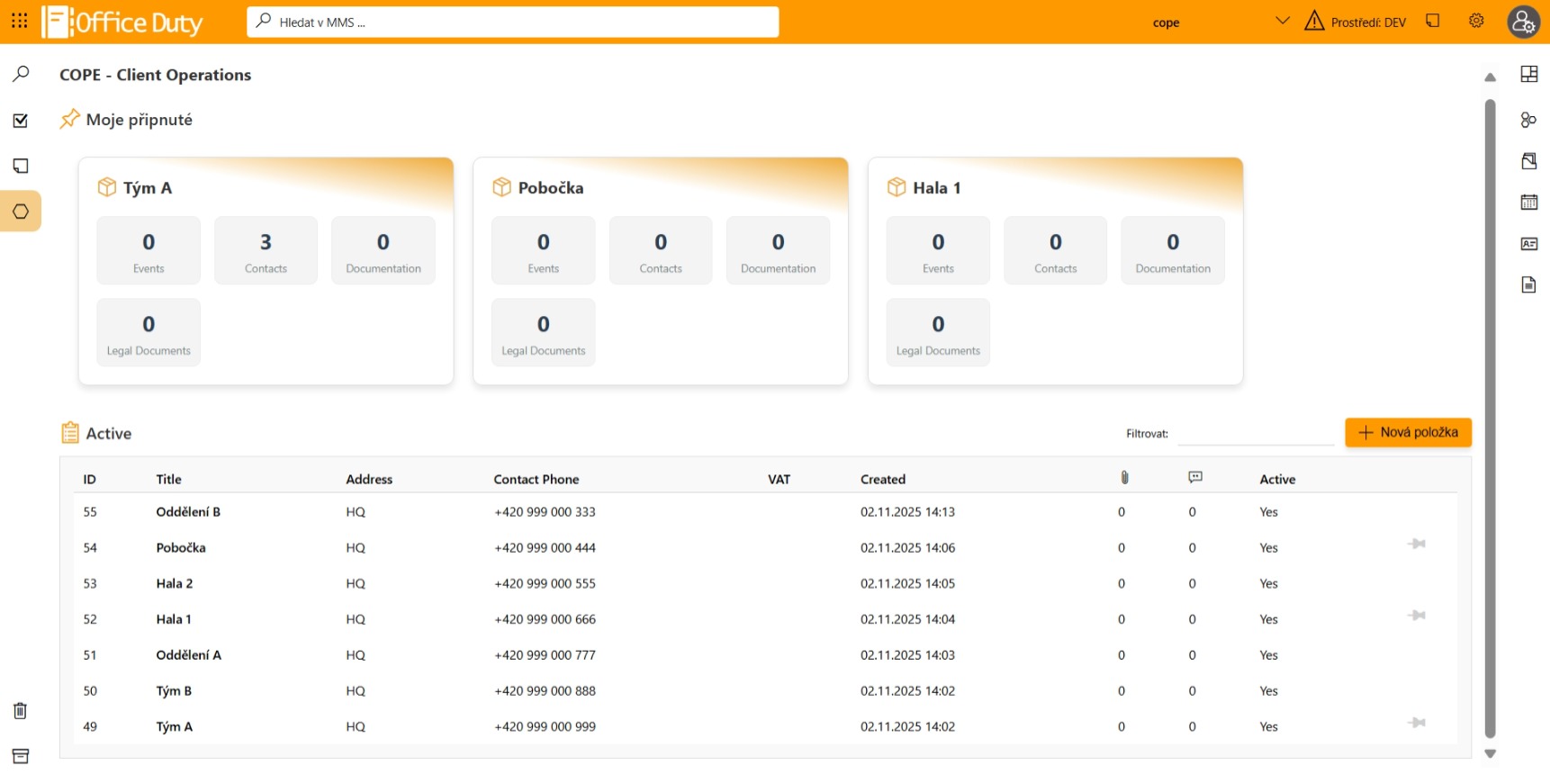The height and width of the screenshot is (784, 1550).
Task: Unpin the Pobočka row pin icon
Action: (x=1417, y=544)
